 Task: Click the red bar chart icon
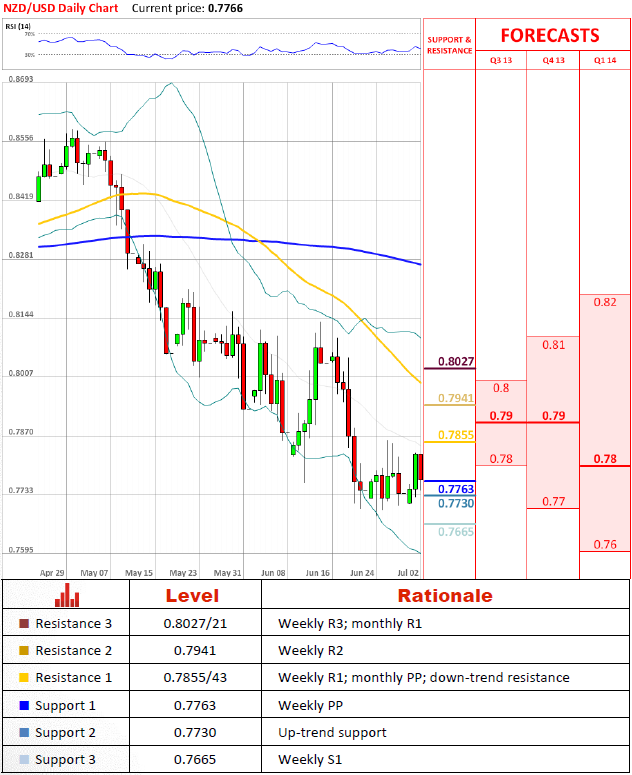click(67, 595)
